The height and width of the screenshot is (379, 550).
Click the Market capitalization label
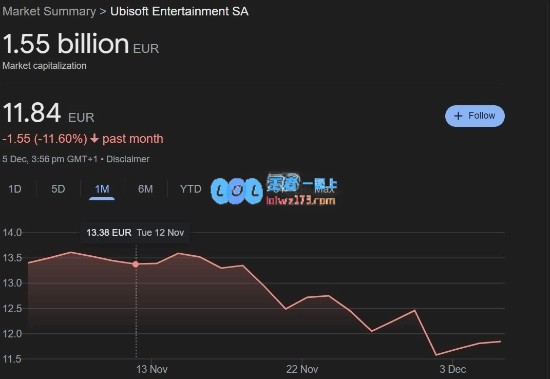pyautogui.click(x=44, y=66)
